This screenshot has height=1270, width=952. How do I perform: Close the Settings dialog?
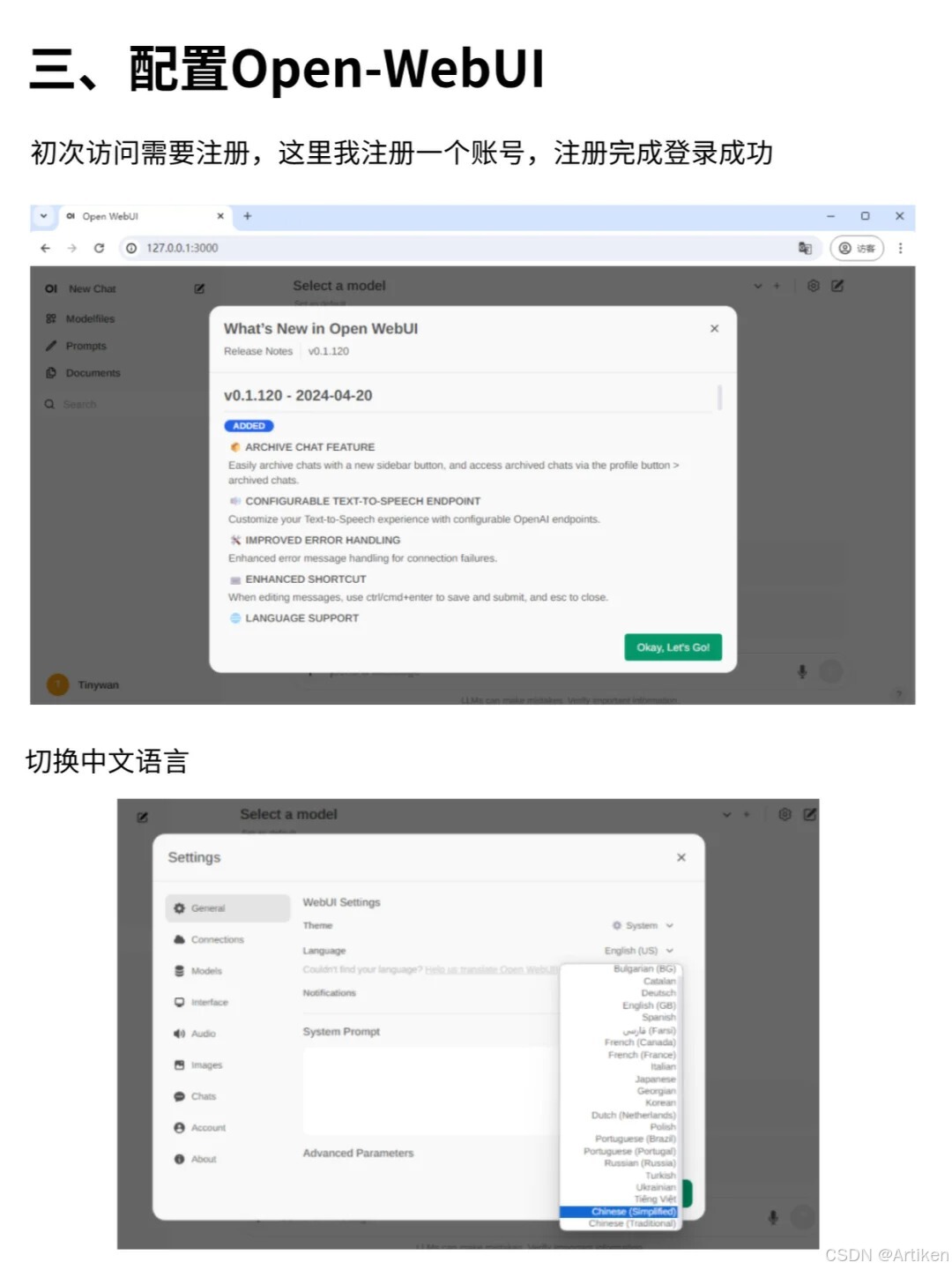(x=681, y=857)
